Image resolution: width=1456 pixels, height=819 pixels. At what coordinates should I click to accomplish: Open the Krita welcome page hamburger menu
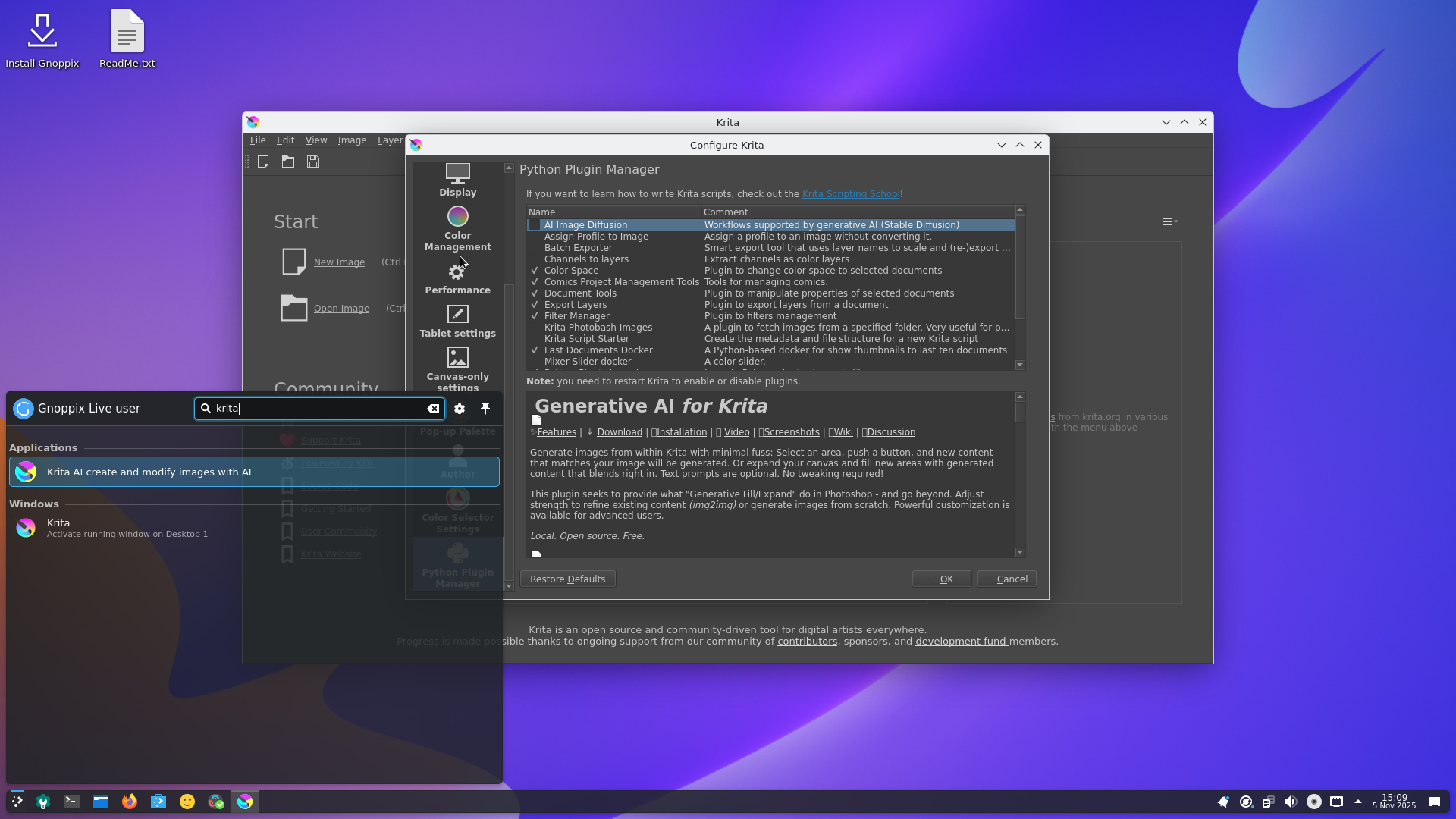1169,221
